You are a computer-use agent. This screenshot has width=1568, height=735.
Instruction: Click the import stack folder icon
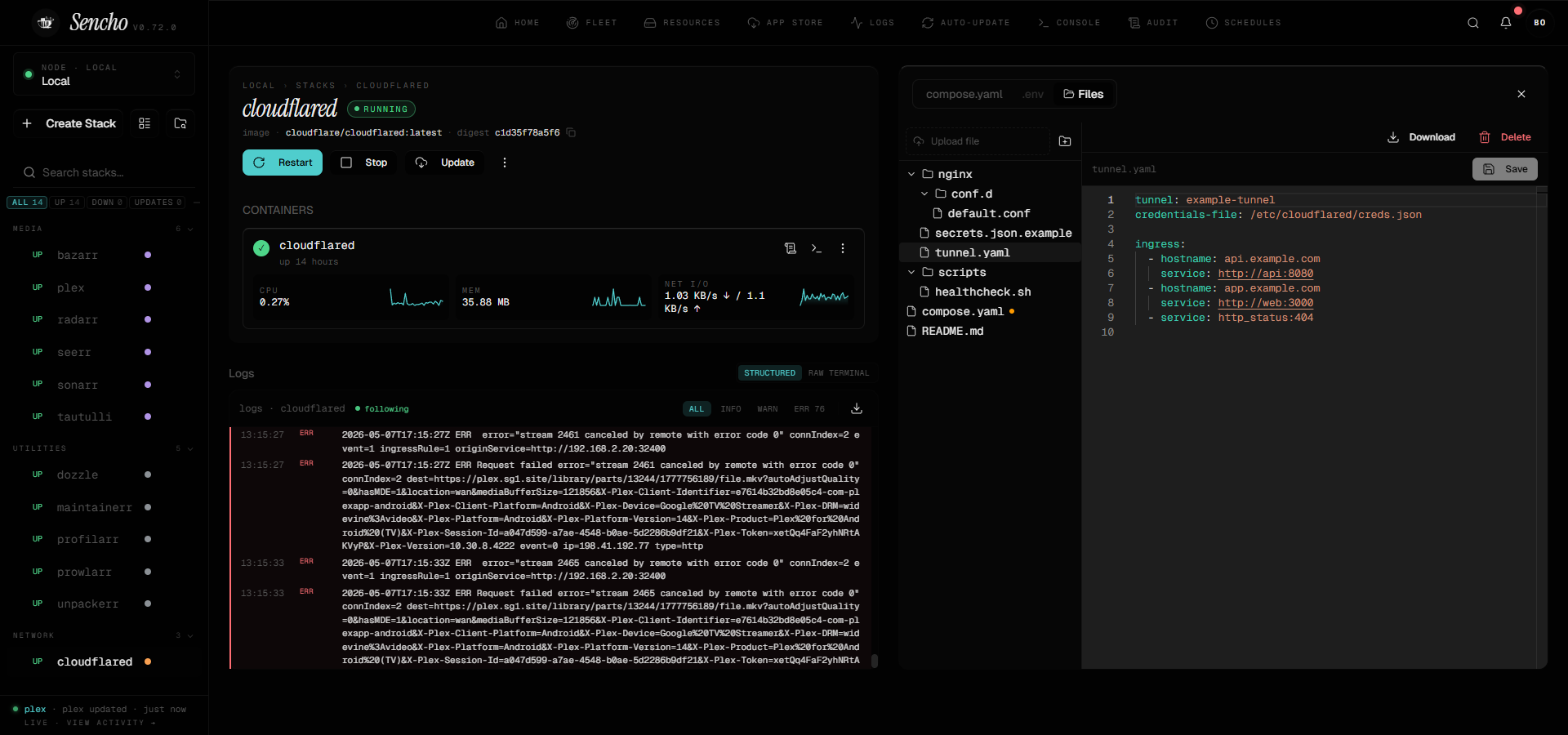click(180, 123)
